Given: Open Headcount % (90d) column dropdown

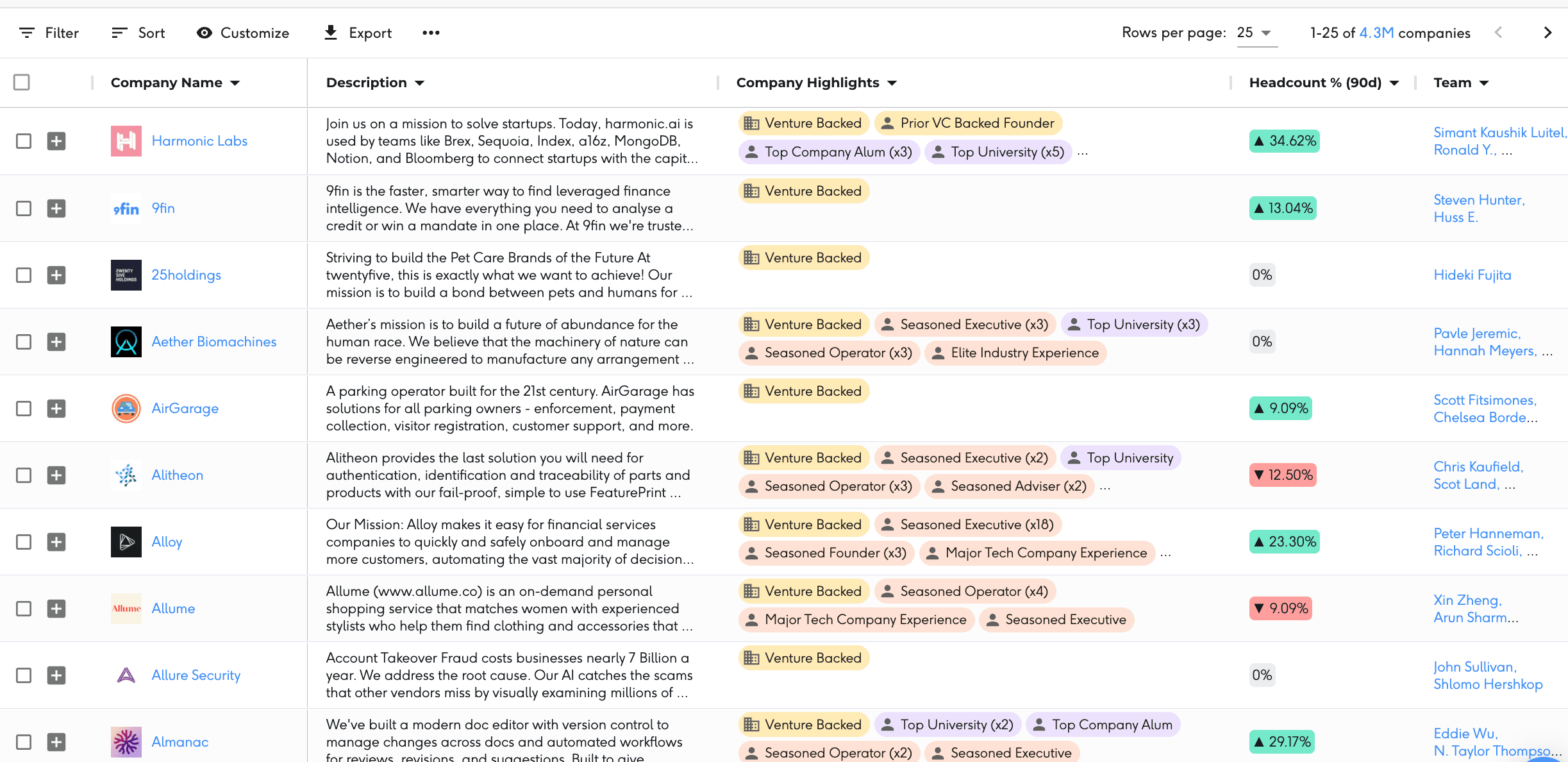Looking at the screenshot, I should 1394,83.
